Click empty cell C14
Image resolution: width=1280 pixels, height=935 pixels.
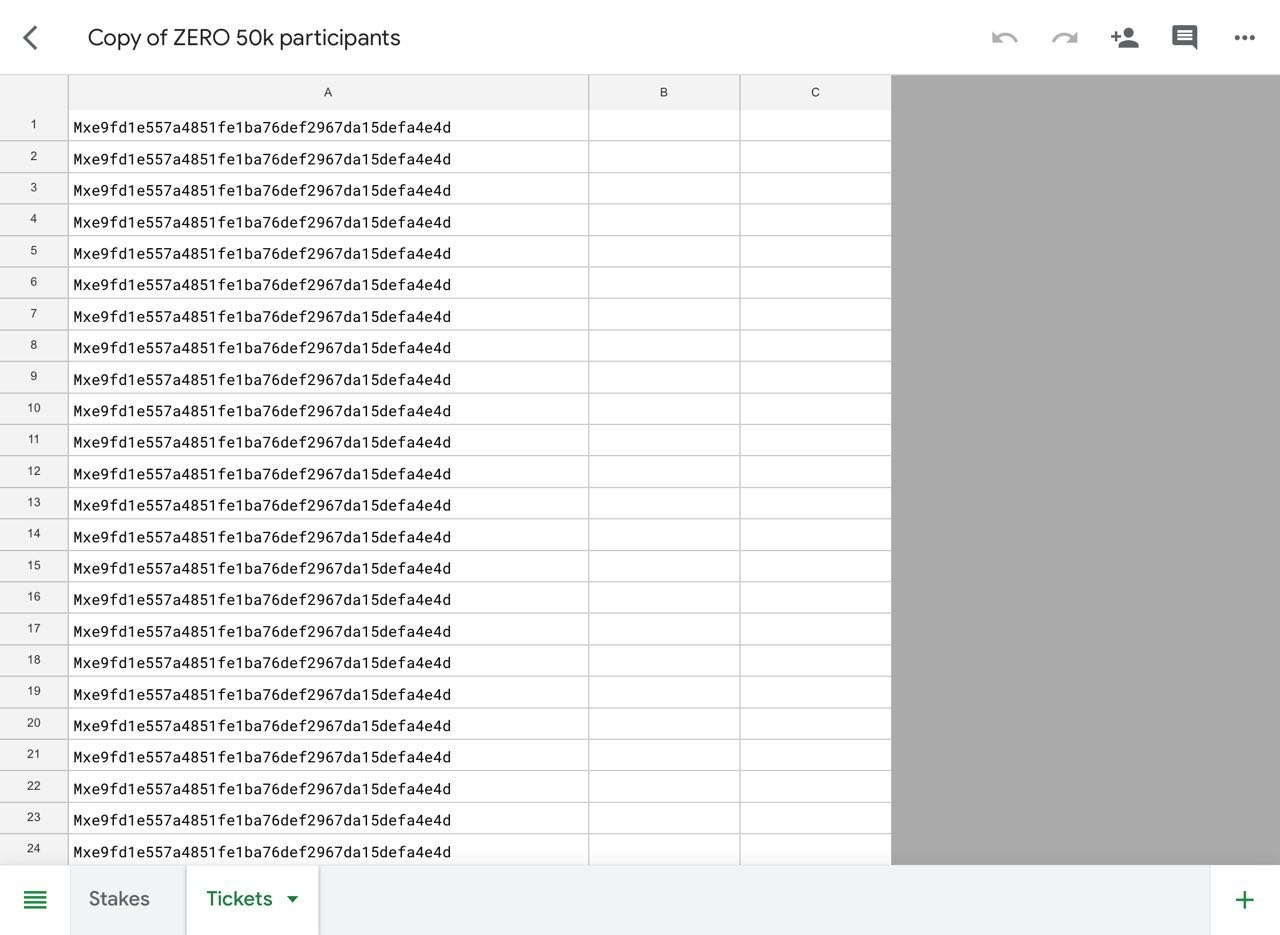(x=815, y=536)
